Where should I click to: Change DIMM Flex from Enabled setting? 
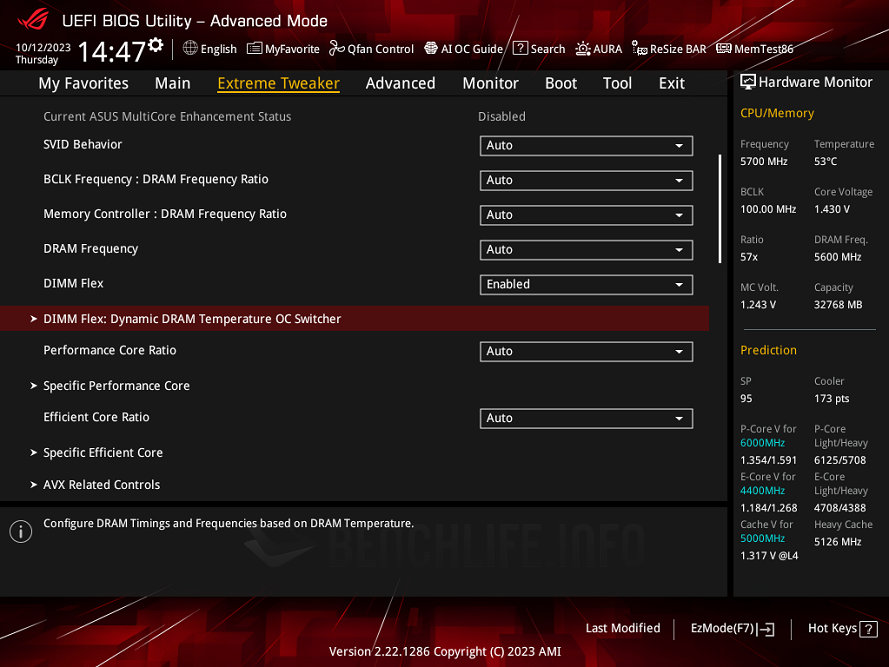[x=586, y=284]
